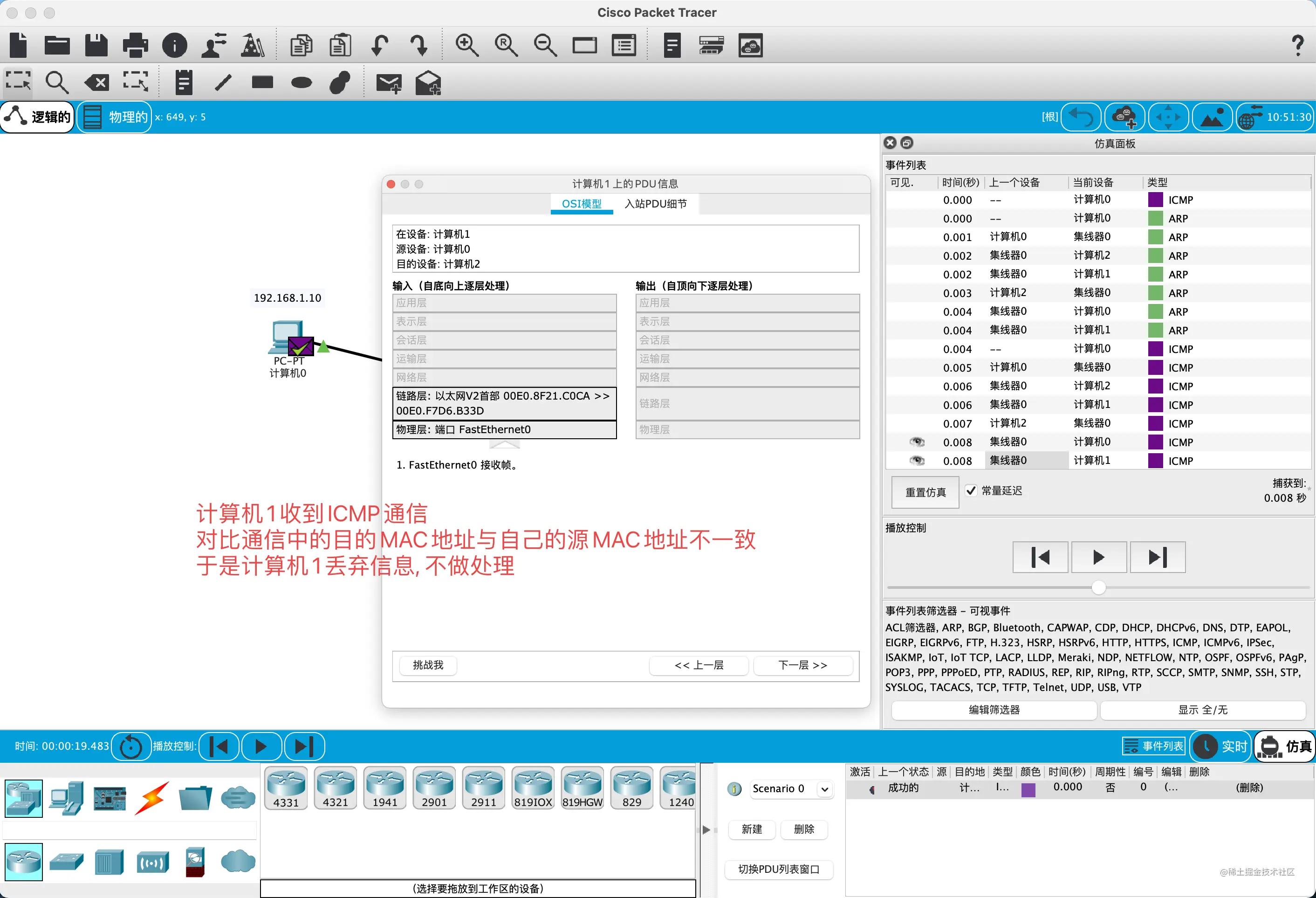Toggle the 事件列表 panel button
1316x898 pixels.
tap(1153, 746)
